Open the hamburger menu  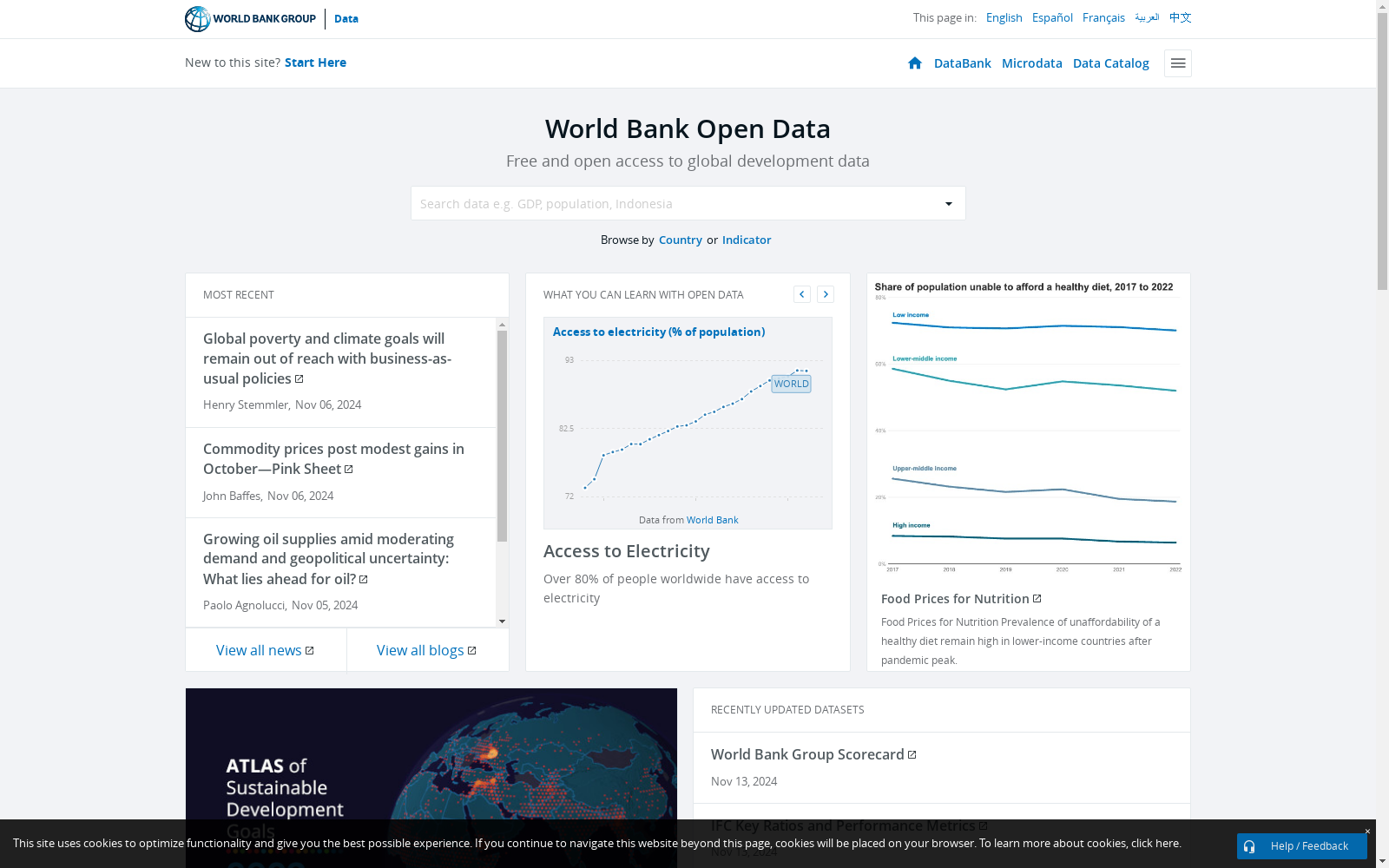pos(1178,63)
